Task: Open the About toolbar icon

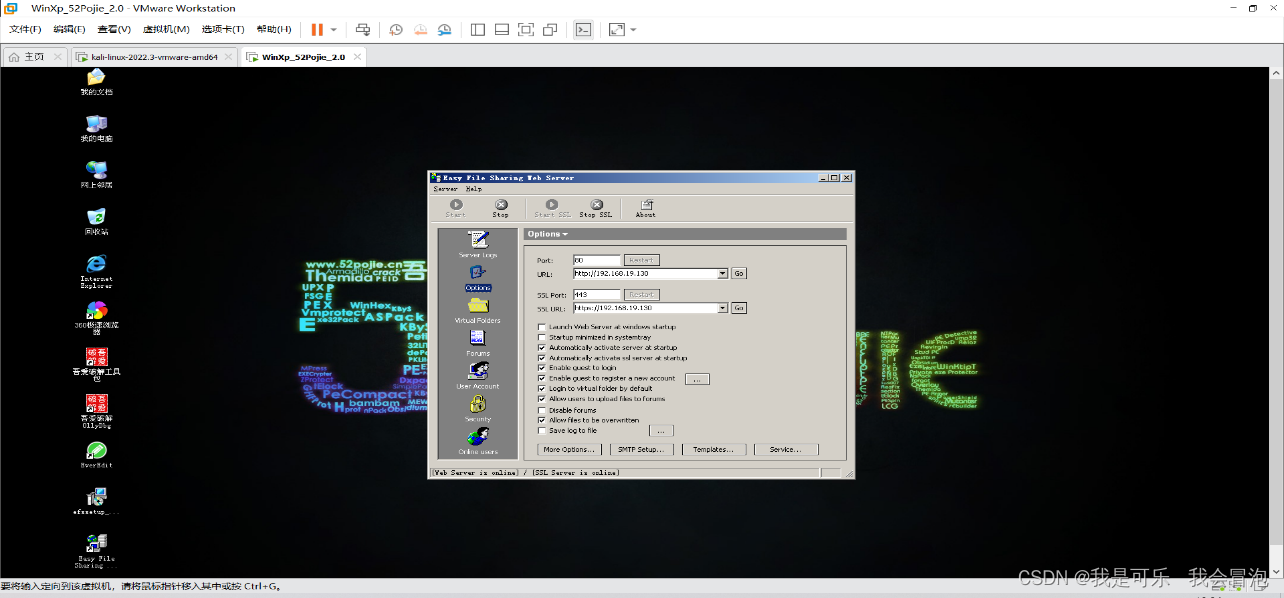Action: coord(646,207)
